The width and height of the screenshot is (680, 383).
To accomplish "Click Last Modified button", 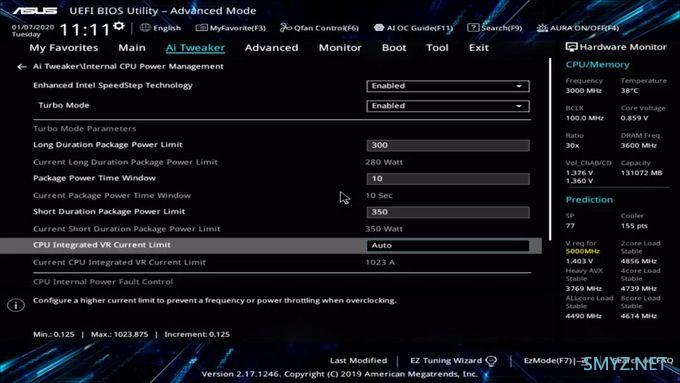I will pos(358,360).
